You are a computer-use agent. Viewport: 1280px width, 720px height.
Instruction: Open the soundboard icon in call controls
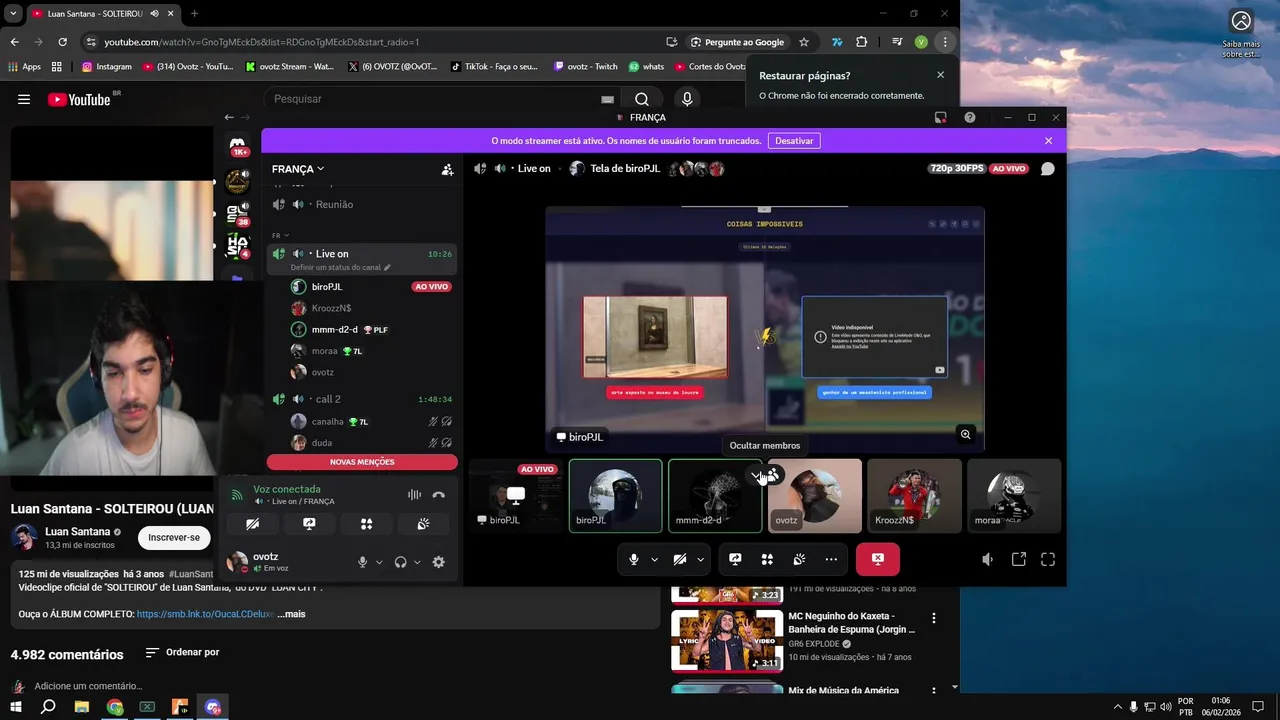pyautogui.click(x=799, y=560)
